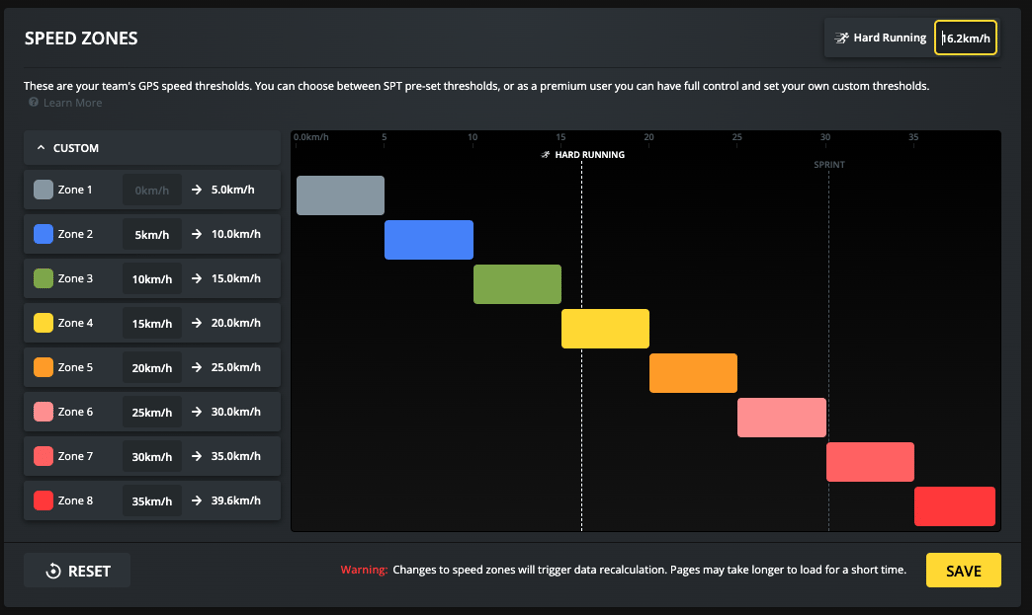Click the red Warning: label
The height and width of the screenshot is (615, 1032).
364,570
